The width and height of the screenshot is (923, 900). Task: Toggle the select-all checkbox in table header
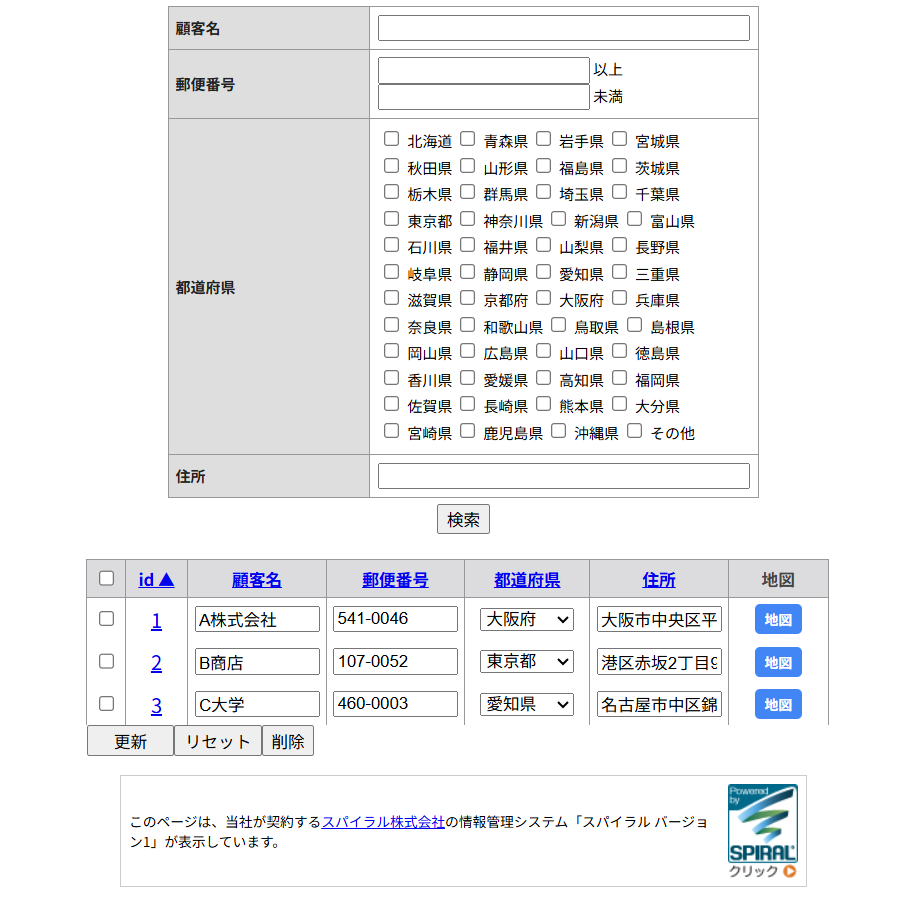pyautogui.click(x=106, y=578)
